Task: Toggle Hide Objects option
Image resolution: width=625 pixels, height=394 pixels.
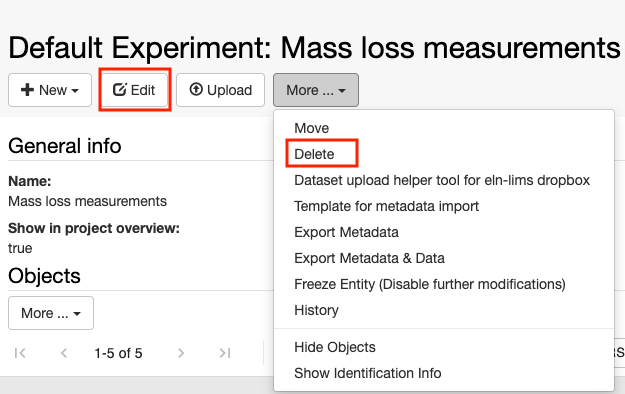Action: [x=334, y=347]
